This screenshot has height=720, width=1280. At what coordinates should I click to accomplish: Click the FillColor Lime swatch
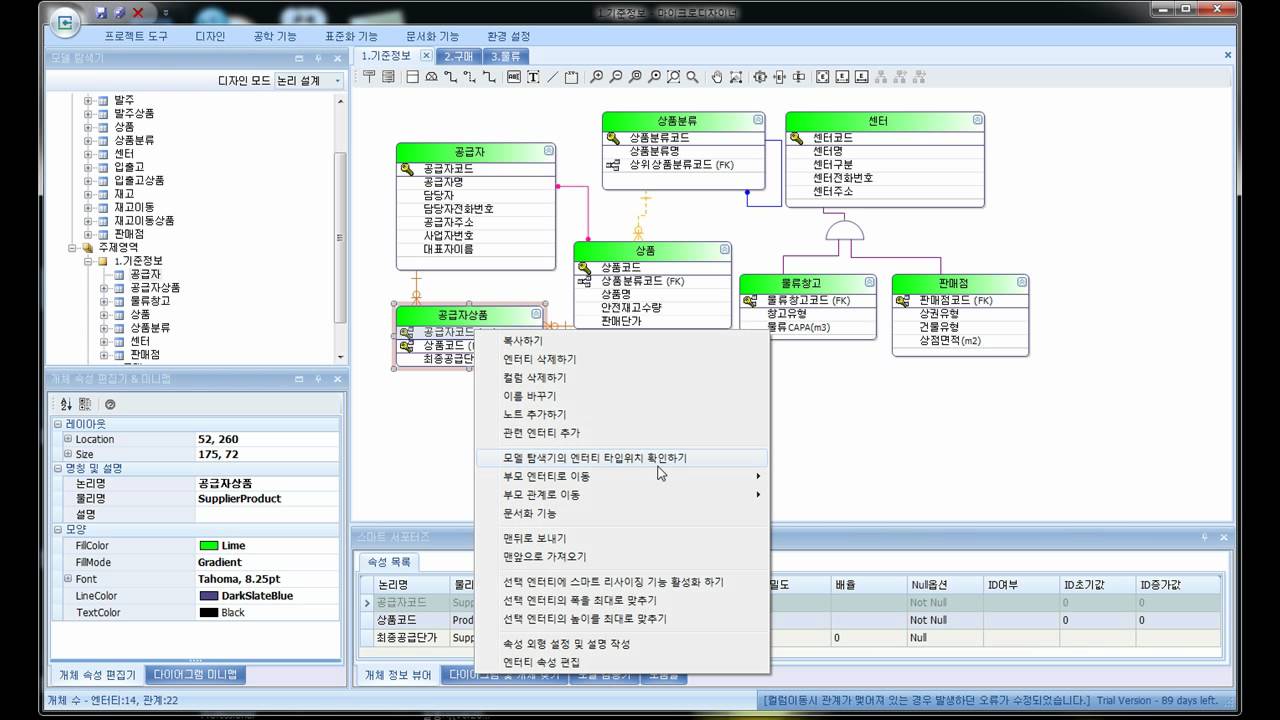pos(209,546)
